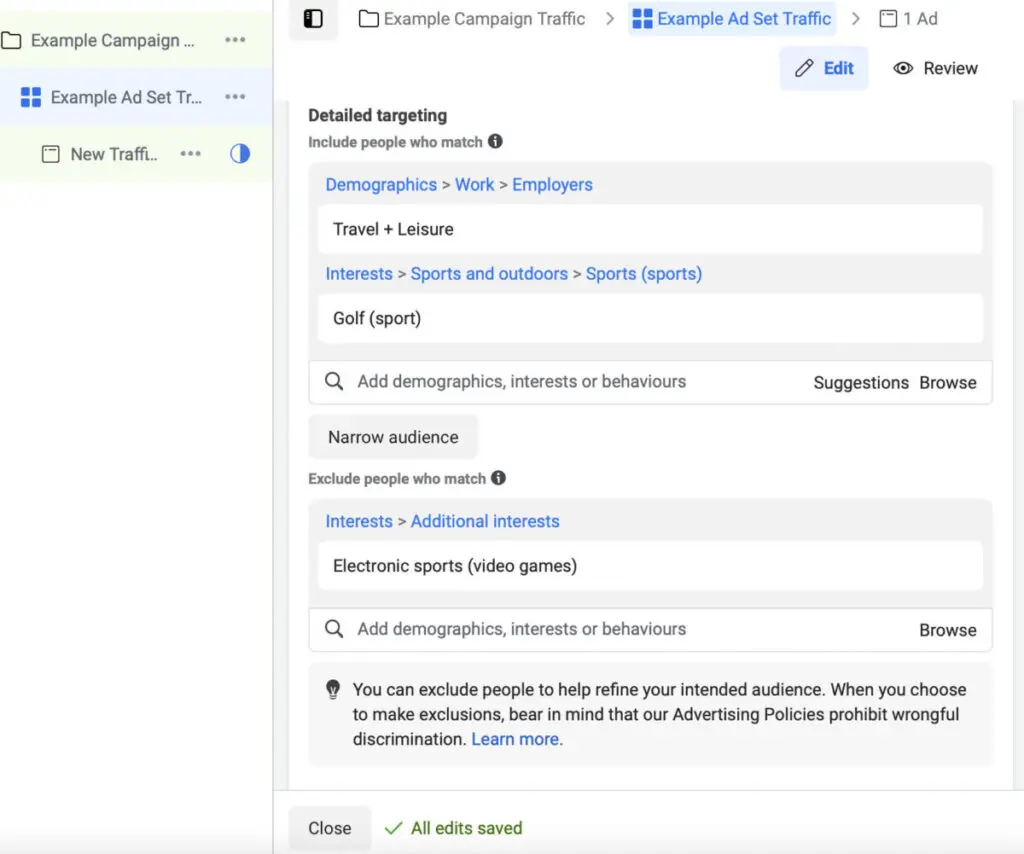Image resolution: width=1024 pixels, height=854 pixels.
Task: Click the half-circle status icon on New Traffic ad
Action: point(240,154)
